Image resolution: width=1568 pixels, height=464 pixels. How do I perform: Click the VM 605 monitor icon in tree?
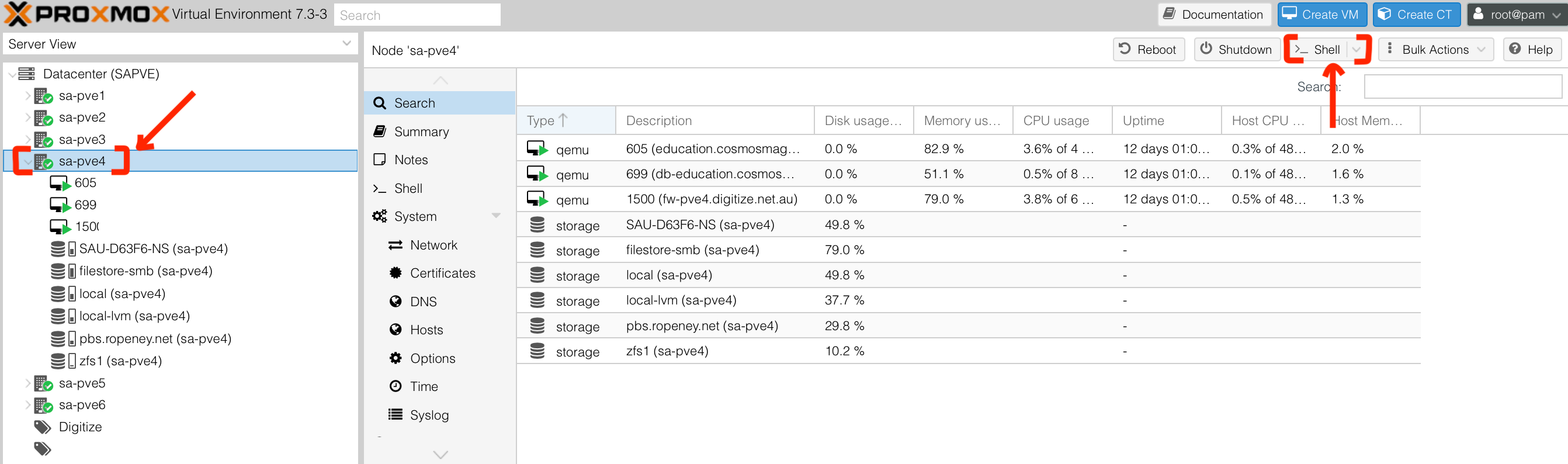(60, 183)
